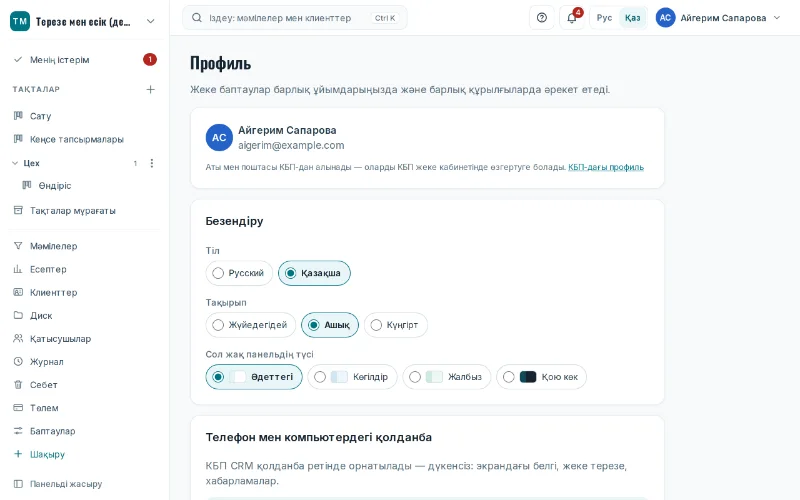
Task: Click the AC avatar in top bar
Action: point(665,18)
